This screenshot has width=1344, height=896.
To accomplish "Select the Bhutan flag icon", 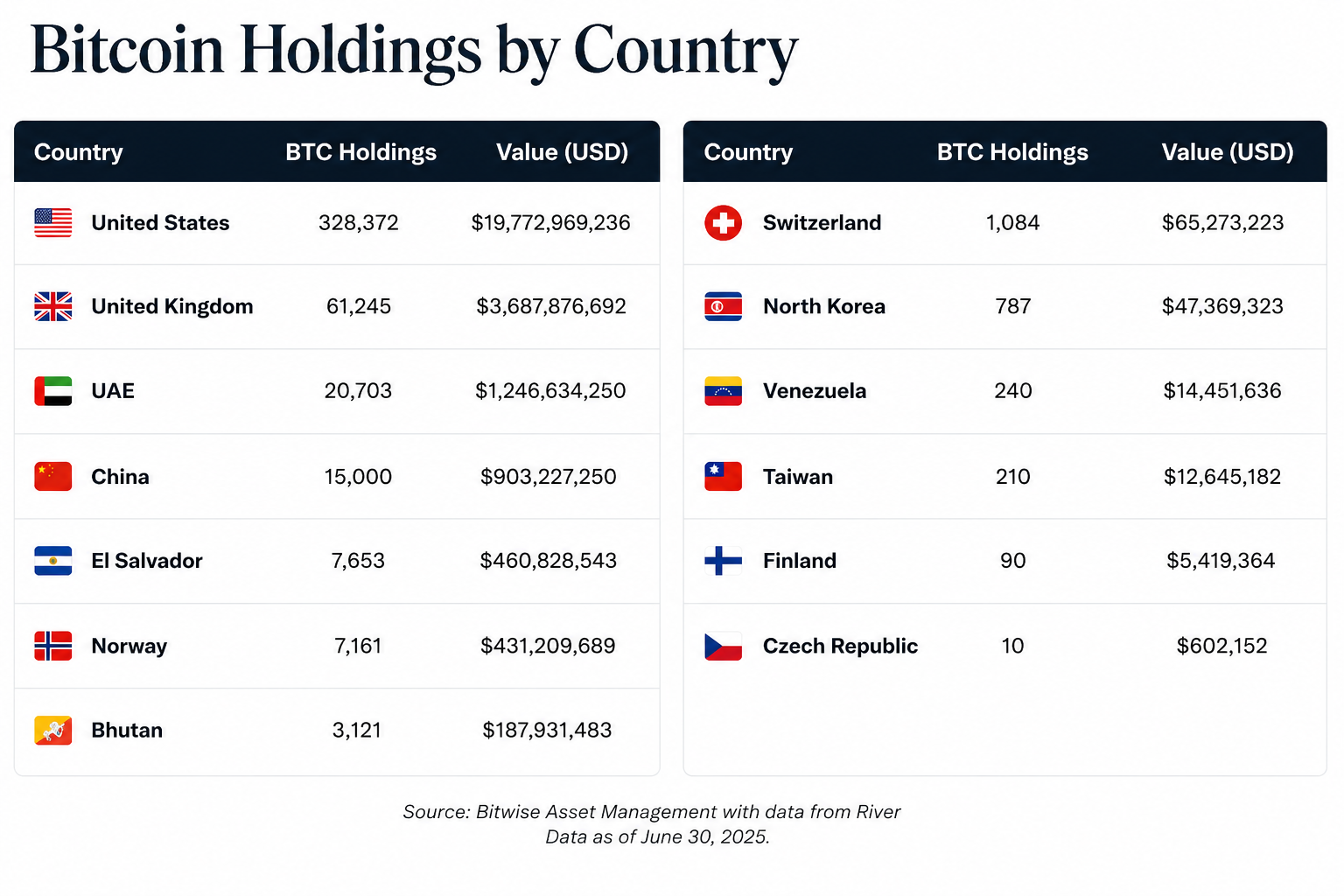I will click(x=53, y=731).
